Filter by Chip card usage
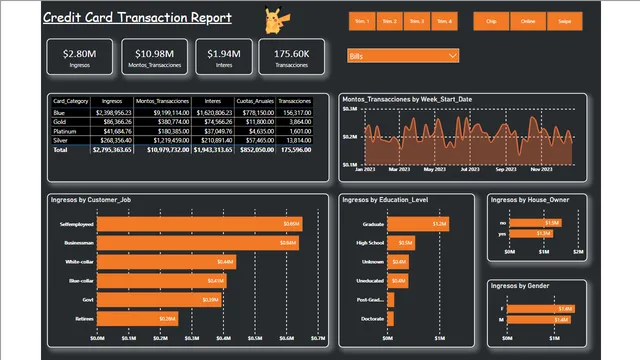 491,21
